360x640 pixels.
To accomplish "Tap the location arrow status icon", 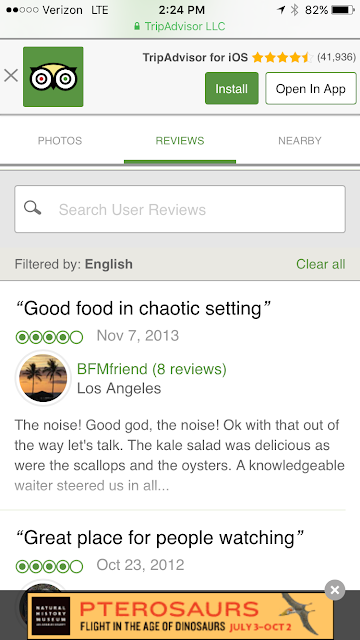I will pyautogui.click(x=281, y=10).
